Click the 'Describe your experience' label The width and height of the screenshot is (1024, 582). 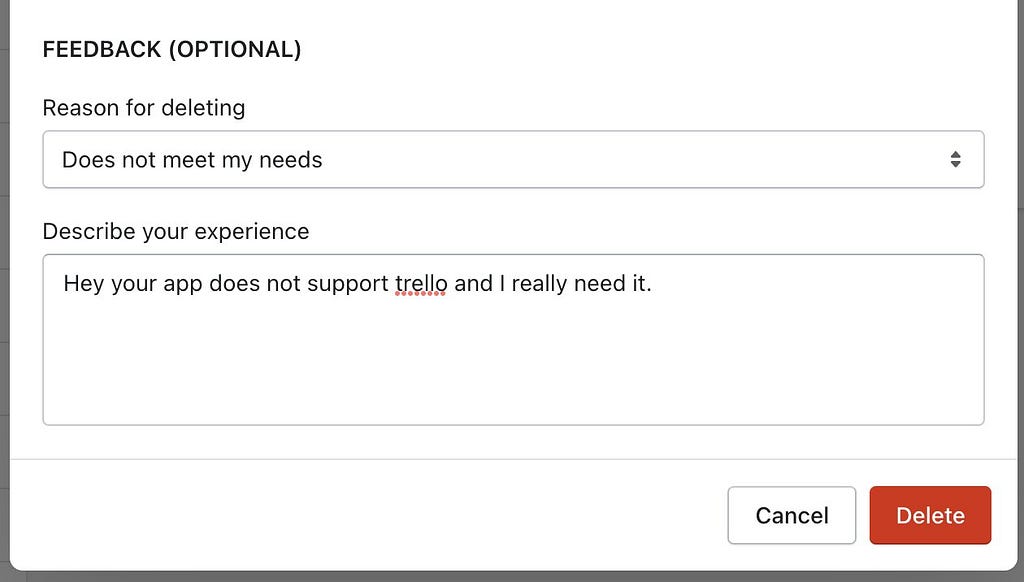pos(176,231)
